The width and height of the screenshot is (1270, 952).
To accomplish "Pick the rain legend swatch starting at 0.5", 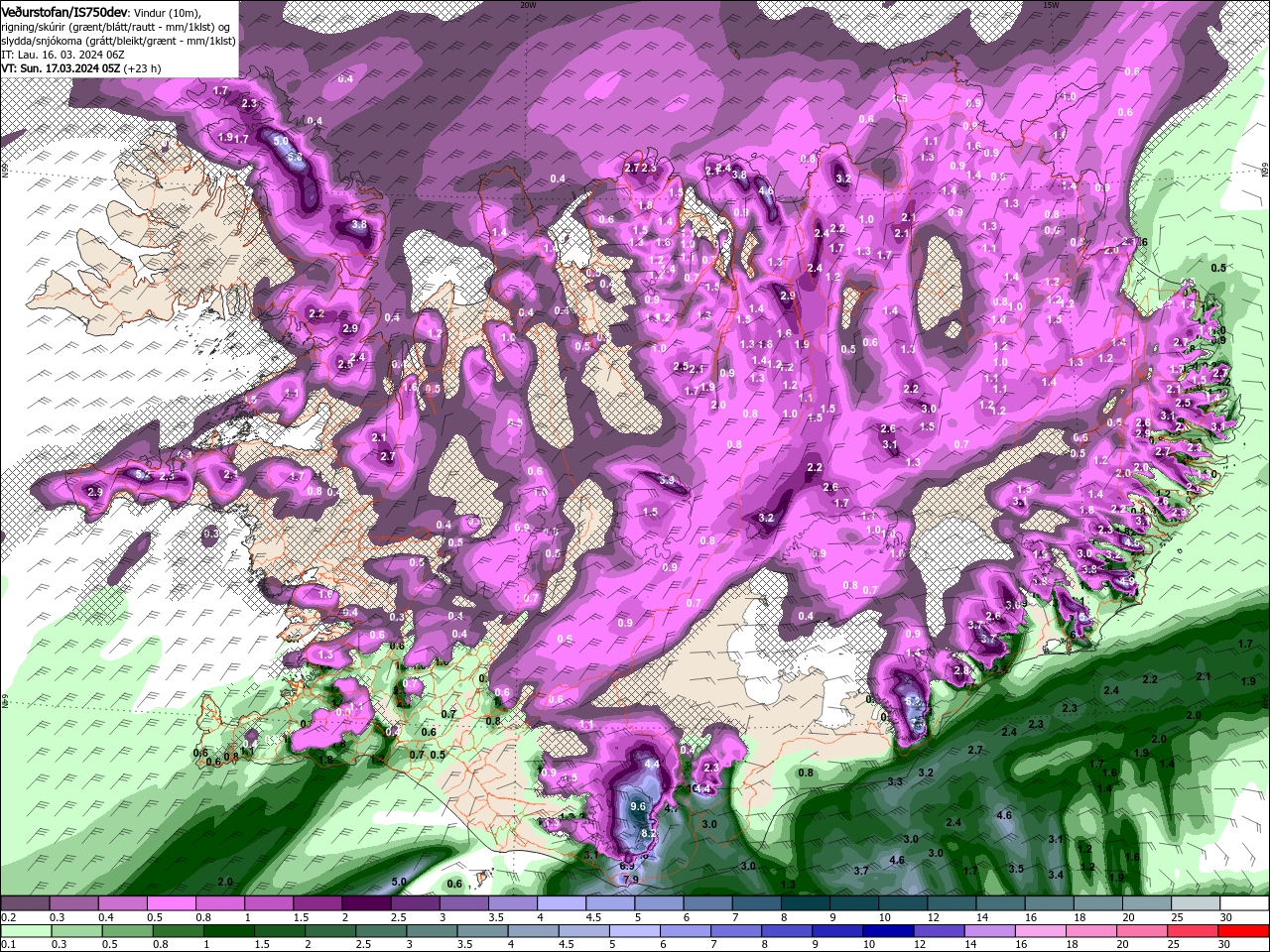I will click(127, 930).
